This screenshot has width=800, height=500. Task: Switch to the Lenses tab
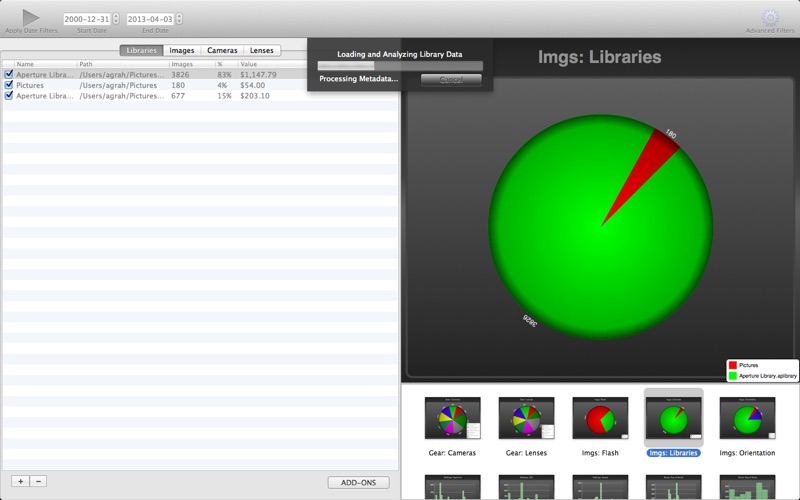(262, 50)
